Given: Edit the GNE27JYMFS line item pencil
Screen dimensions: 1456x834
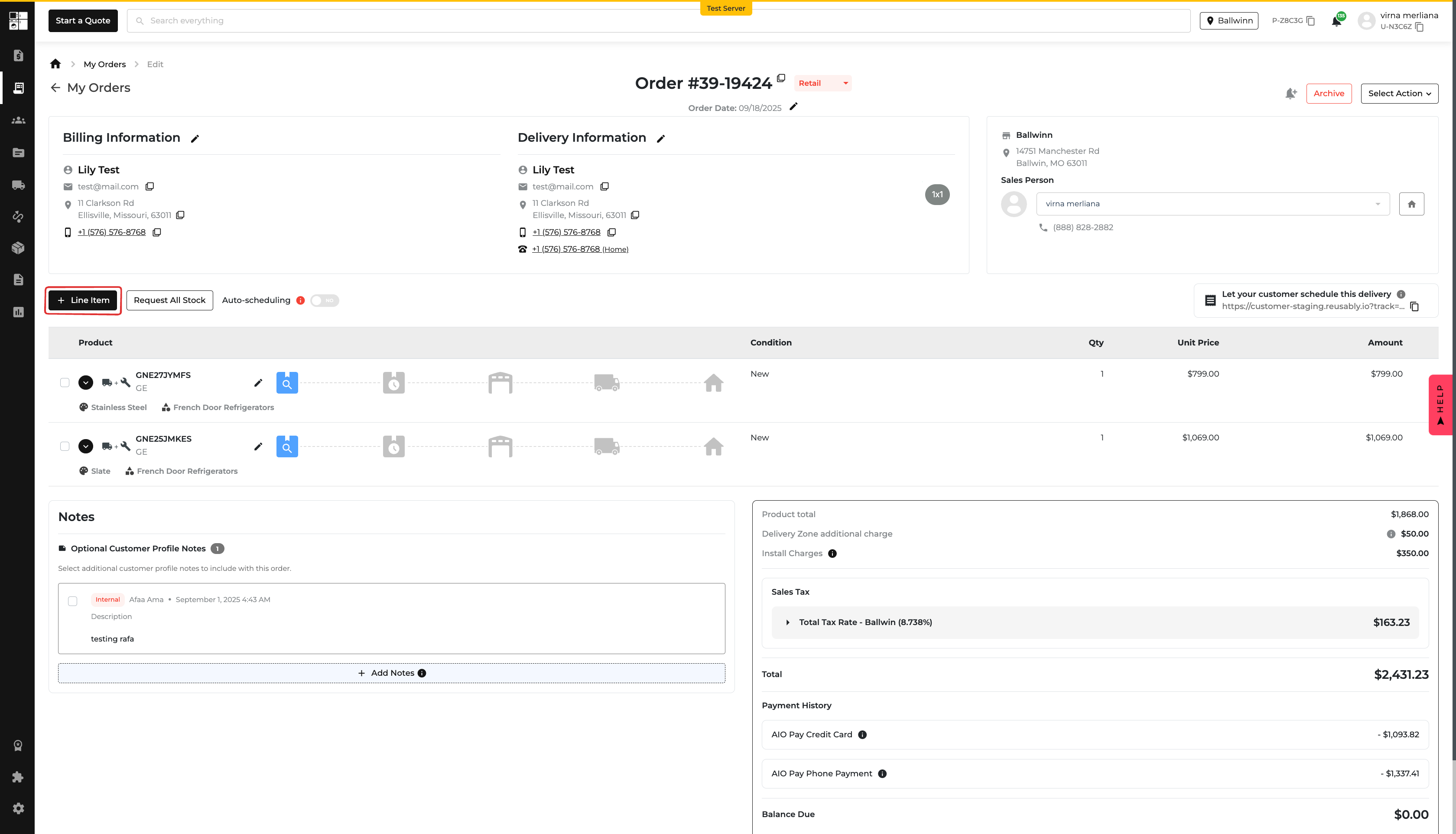Looking at the screenshot, I should (x=258, y=383).
